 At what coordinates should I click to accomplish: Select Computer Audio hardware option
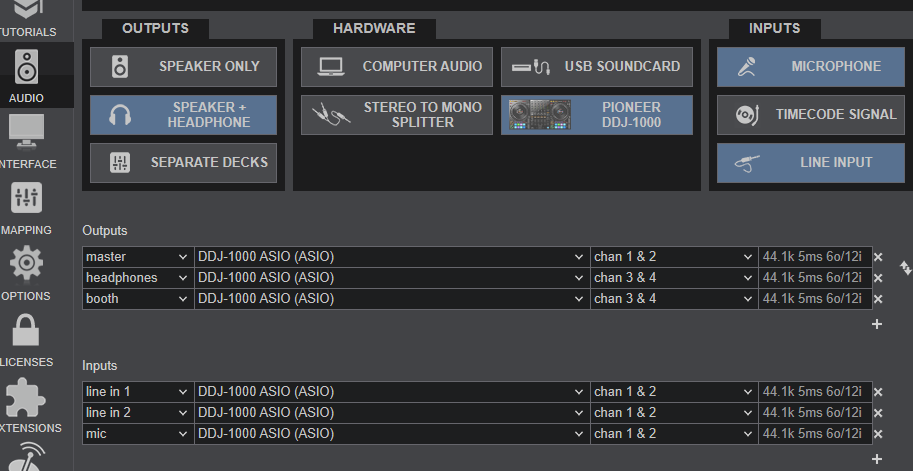(x=397, y=66)
